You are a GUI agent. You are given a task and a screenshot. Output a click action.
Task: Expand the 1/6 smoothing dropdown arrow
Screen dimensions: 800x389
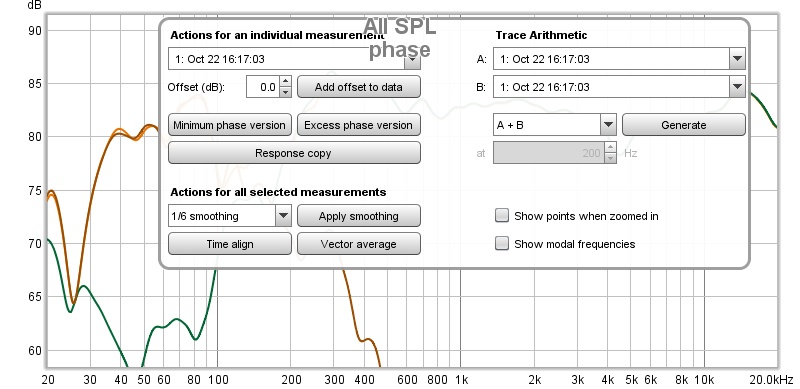pos(283,216)
